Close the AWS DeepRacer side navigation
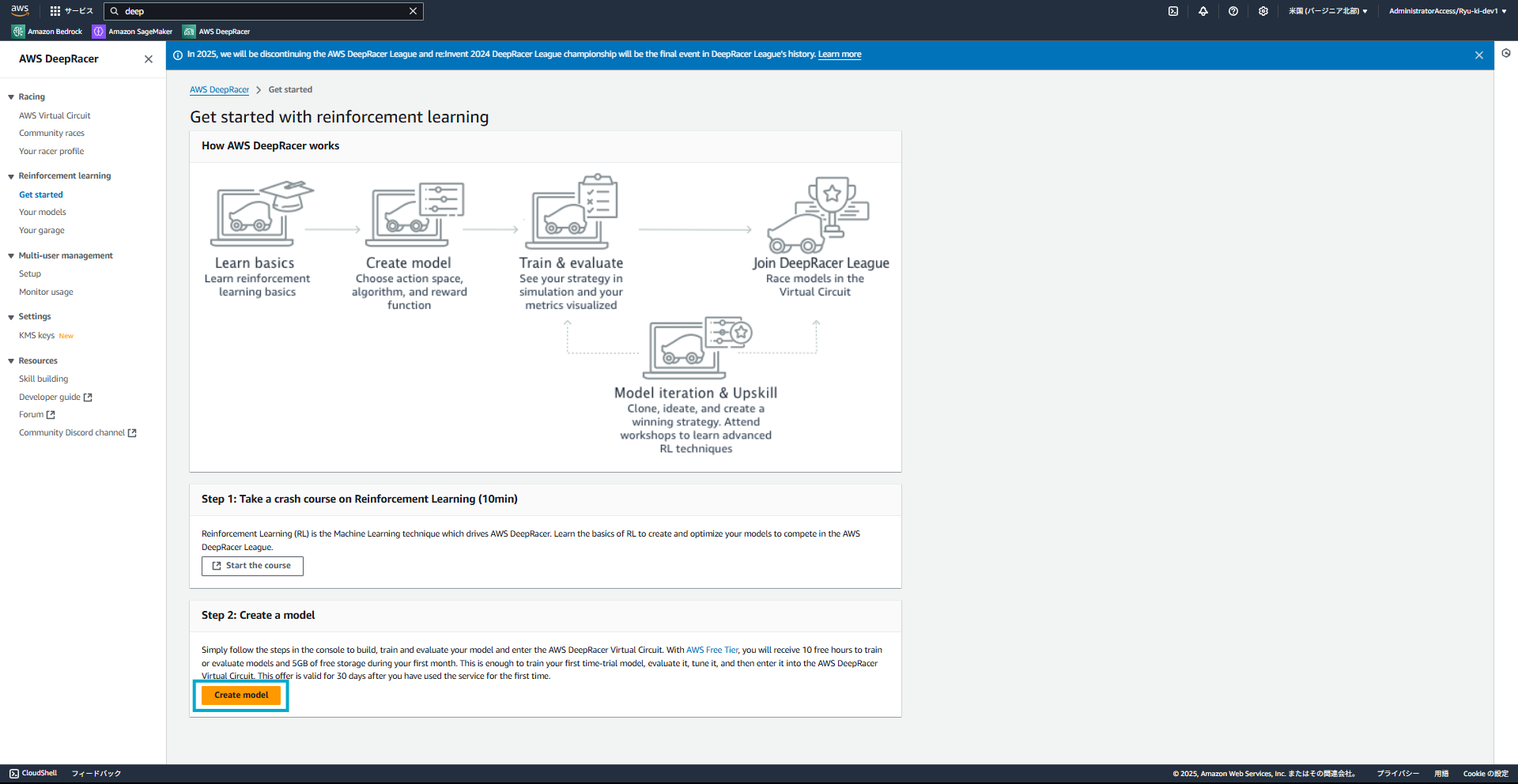 click(149, 59)
